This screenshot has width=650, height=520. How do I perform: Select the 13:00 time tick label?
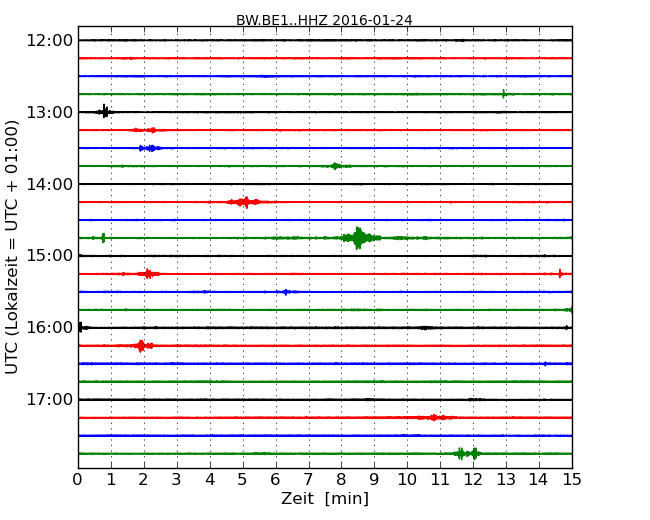(49, 112)
